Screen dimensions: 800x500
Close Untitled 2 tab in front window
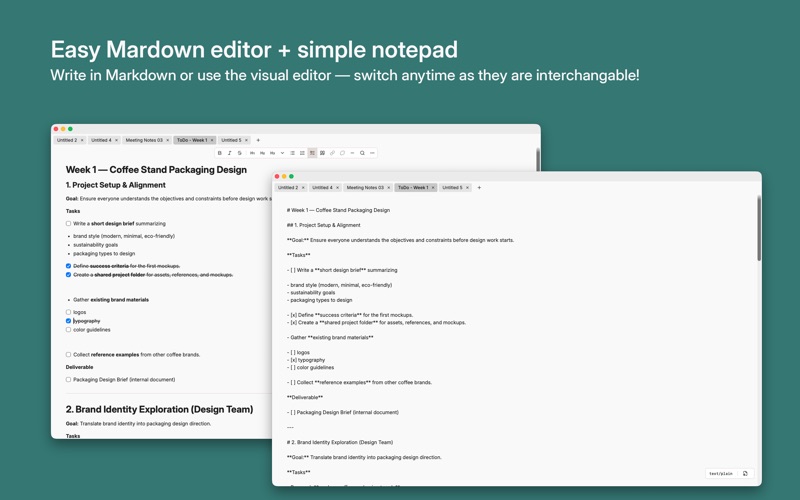[x=303, y=188]
